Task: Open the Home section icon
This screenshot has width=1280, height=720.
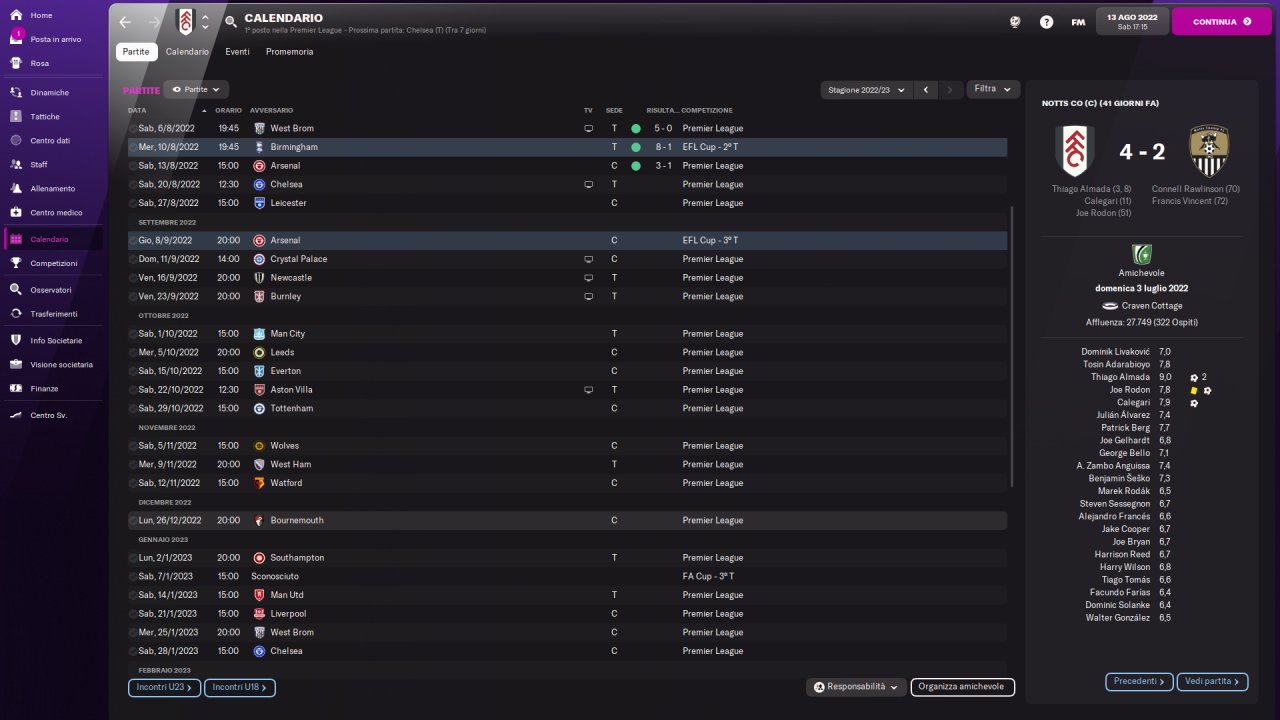Action: click(x=16, y=15)
